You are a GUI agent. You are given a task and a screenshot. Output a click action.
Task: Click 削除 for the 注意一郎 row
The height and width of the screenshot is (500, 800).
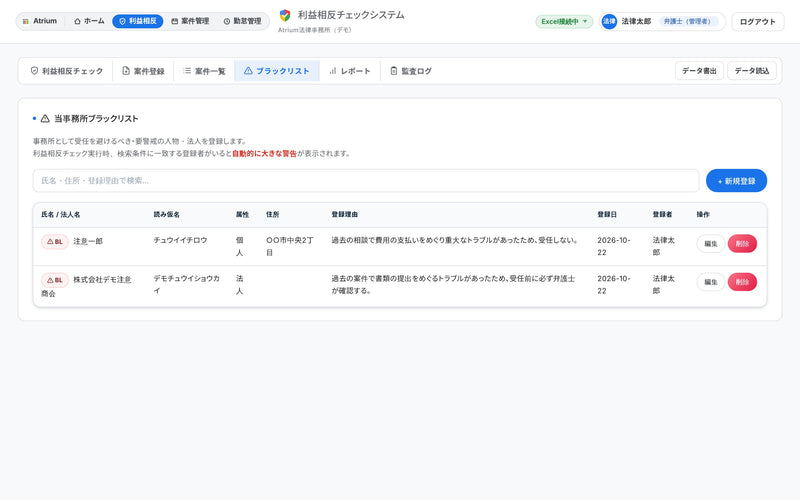pyautogui.click(x=742, y=244)
